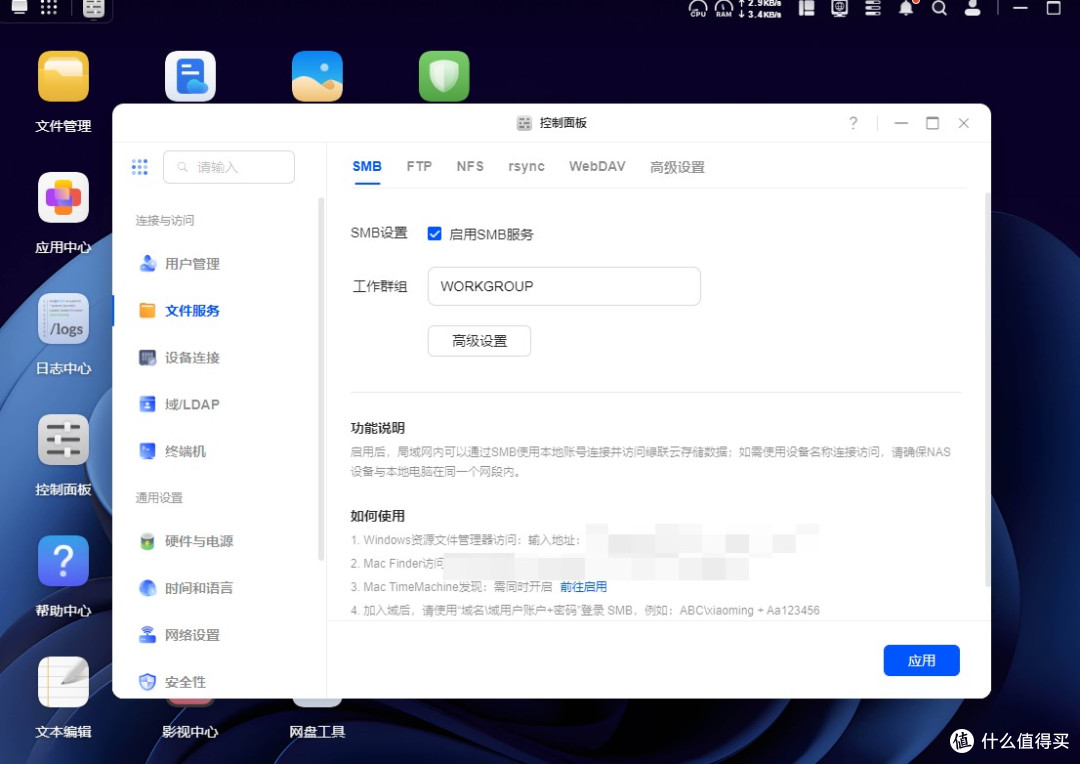Click the 网盘工具 desktop label
This screenshot has width=1080, height=764.
(317, 732)
